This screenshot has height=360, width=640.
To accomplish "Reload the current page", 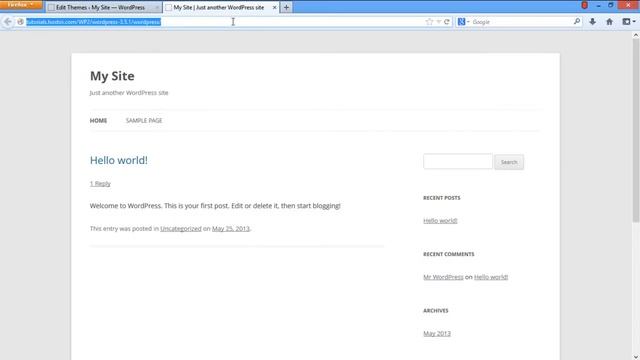I will coord(447,22).
